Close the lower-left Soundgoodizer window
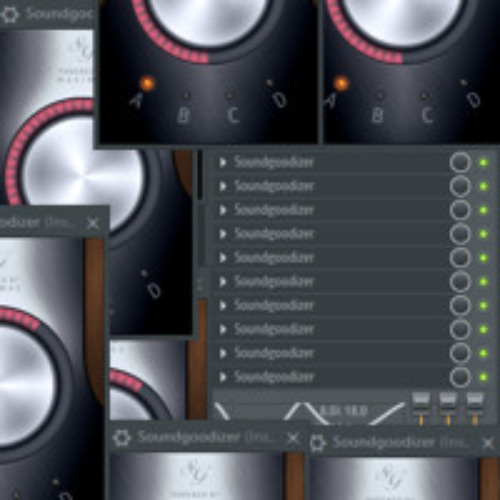 point(93,223)
